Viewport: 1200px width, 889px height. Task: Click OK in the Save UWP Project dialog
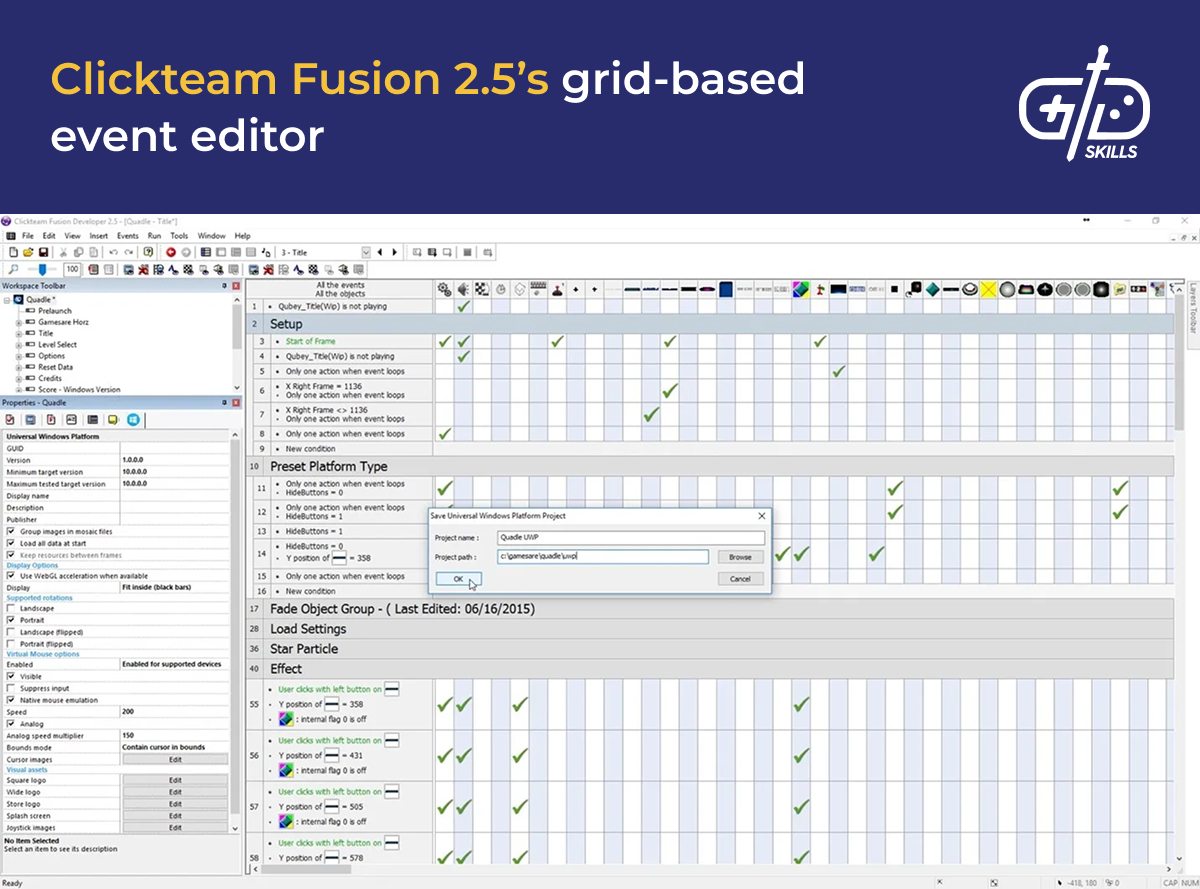pyautogui.click(x=458, y=579)
